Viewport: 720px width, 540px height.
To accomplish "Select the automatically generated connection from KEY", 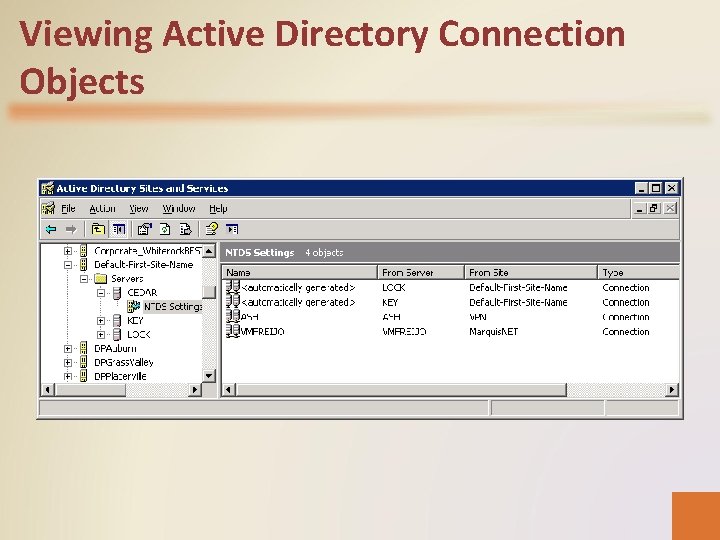I will point(298,302).
